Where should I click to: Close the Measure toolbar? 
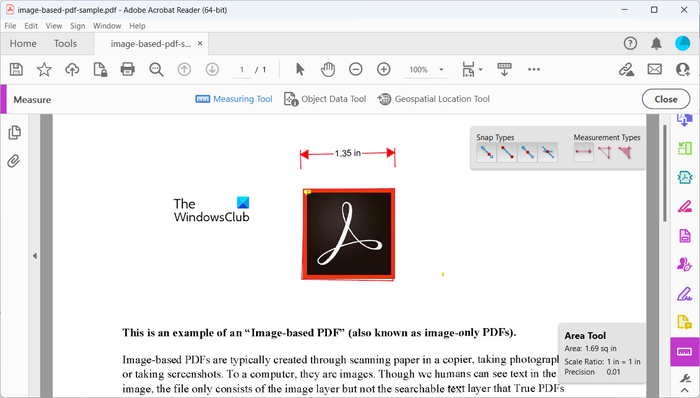[666, 99]
